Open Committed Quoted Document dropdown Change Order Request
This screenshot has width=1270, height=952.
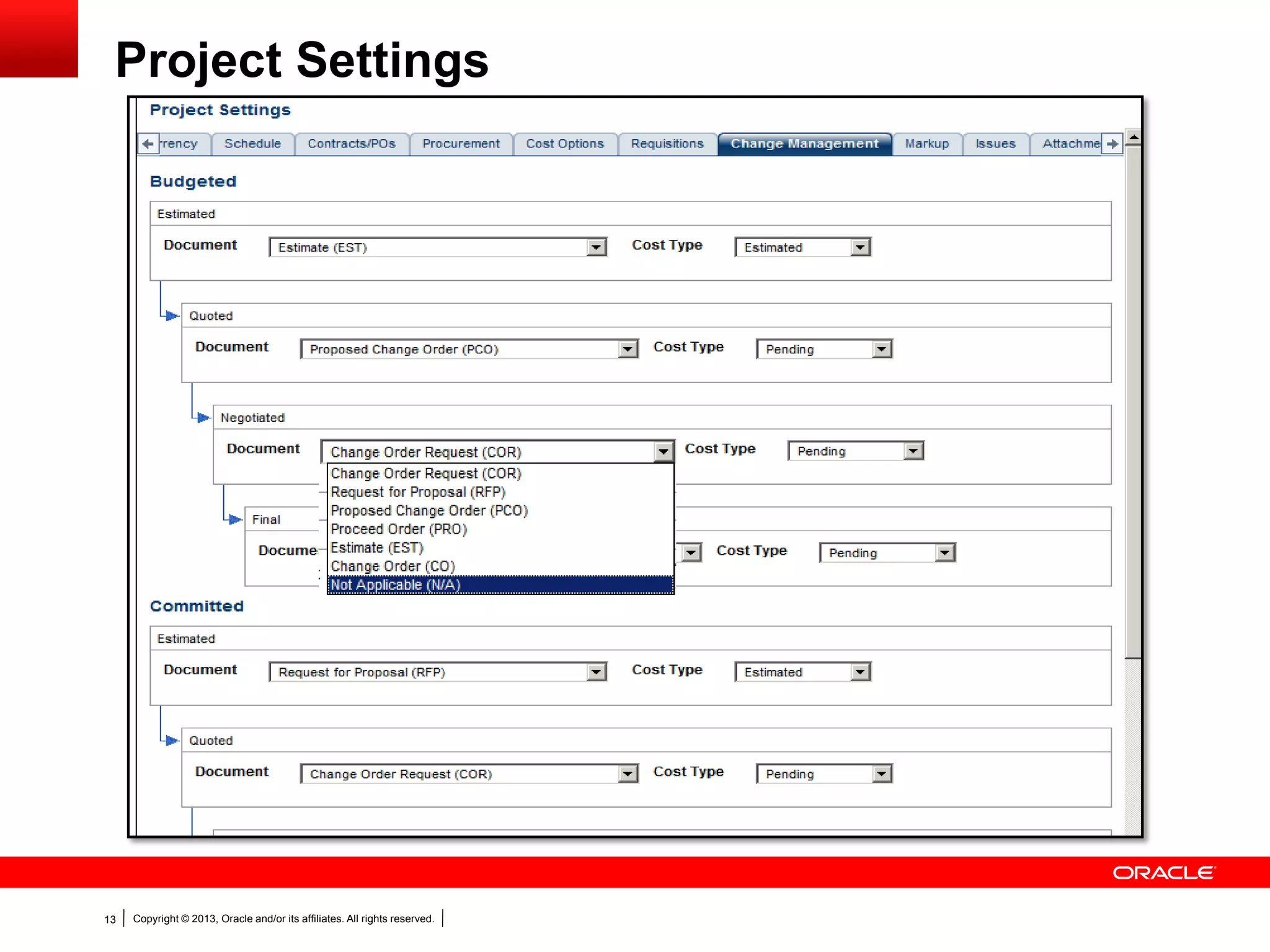click(469, 773)
